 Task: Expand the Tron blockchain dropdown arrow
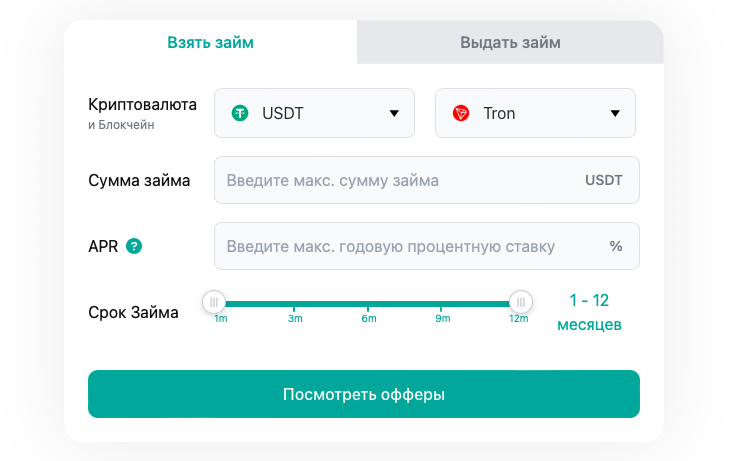[x=615, y=113]
